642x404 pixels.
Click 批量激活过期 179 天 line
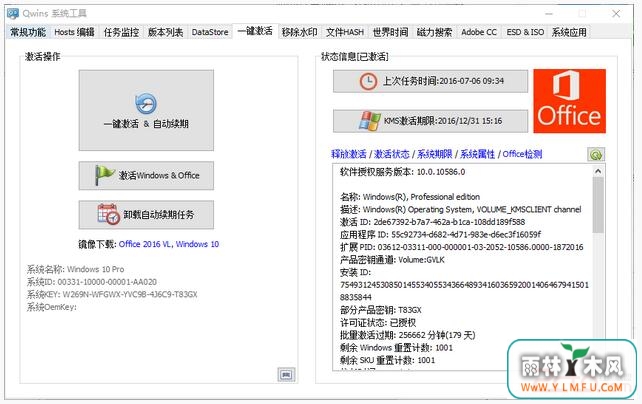[x=407, y=335]
